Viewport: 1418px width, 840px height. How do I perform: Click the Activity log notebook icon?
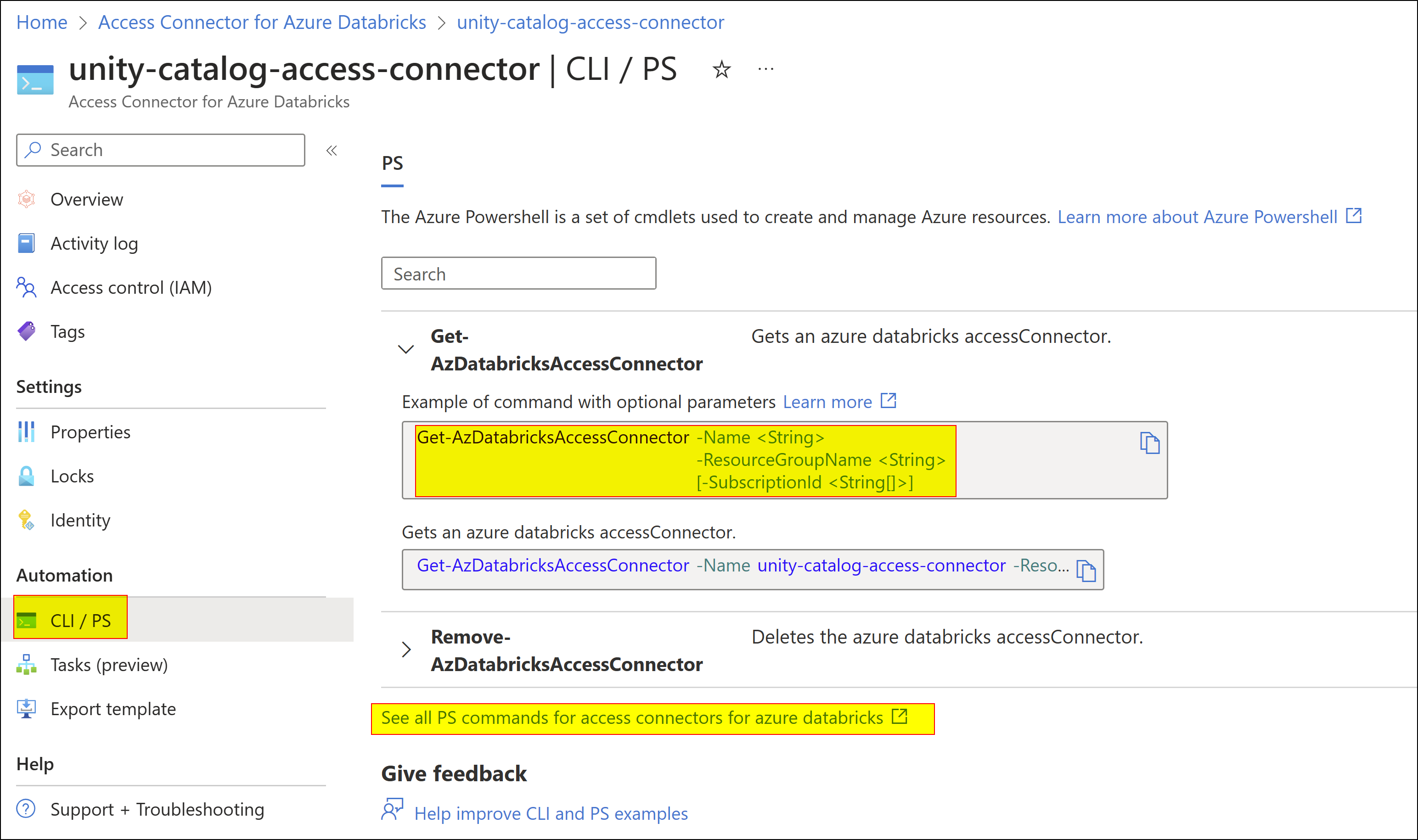click(x=26, y=243)
